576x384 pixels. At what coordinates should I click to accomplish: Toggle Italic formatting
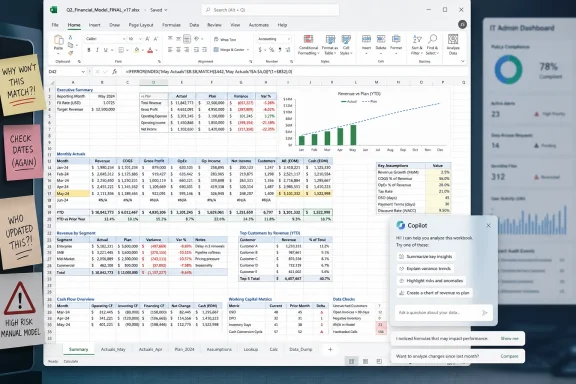[x=97, y=50]
